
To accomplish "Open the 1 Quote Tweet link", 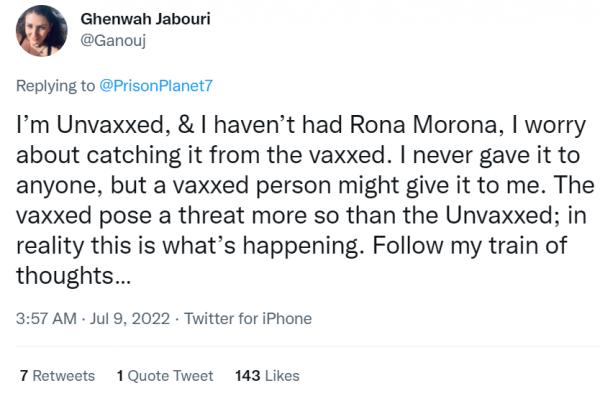I will pos(165,376).
